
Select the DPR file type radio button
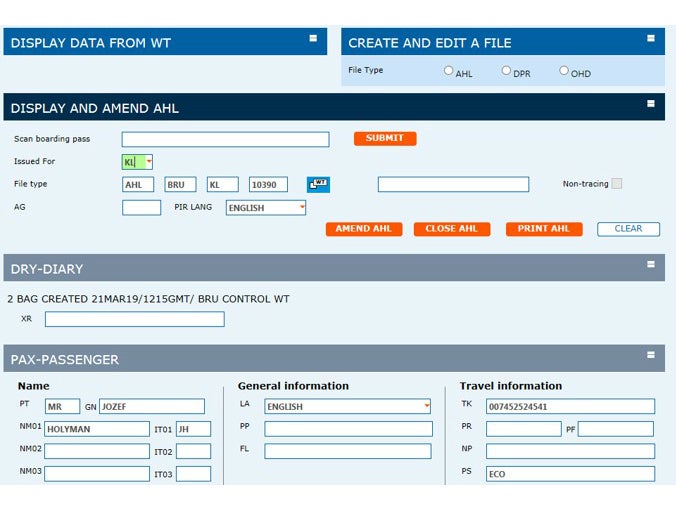[507, 71]
